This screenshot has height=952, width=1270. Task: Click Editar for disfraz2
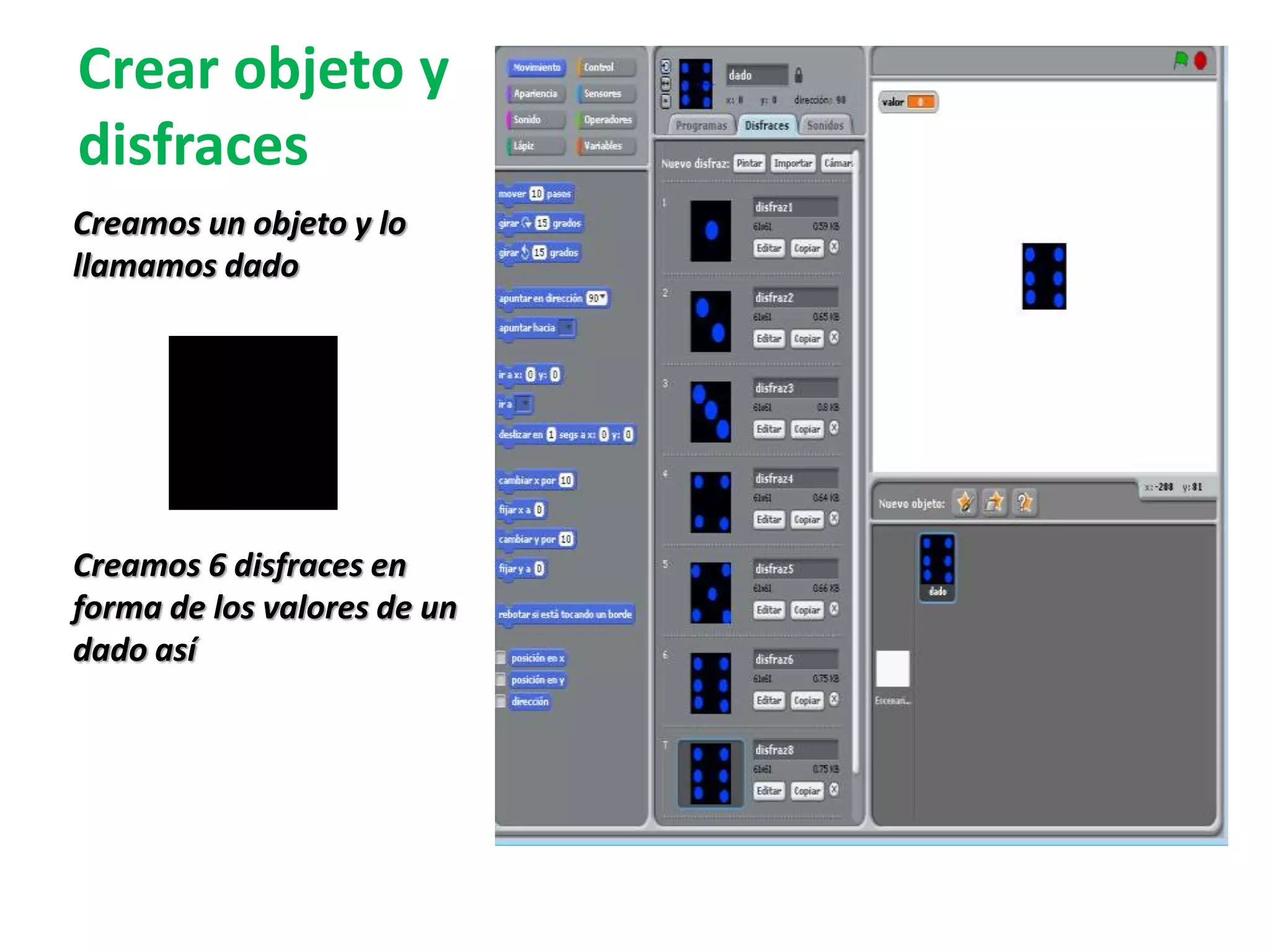[769, 338]
